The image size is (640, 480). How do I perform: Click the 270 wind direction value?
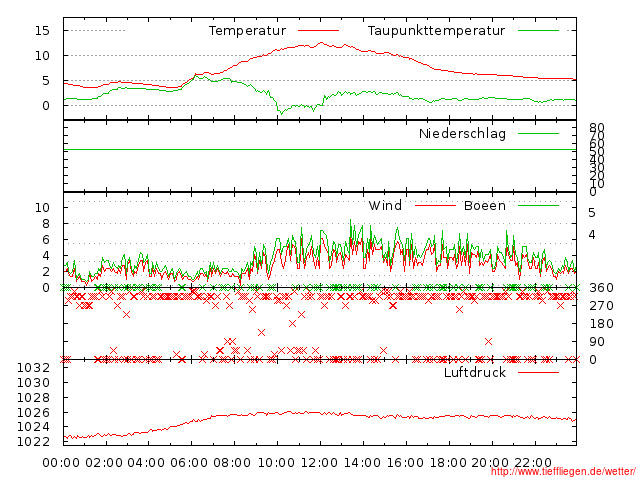[601, 306]
